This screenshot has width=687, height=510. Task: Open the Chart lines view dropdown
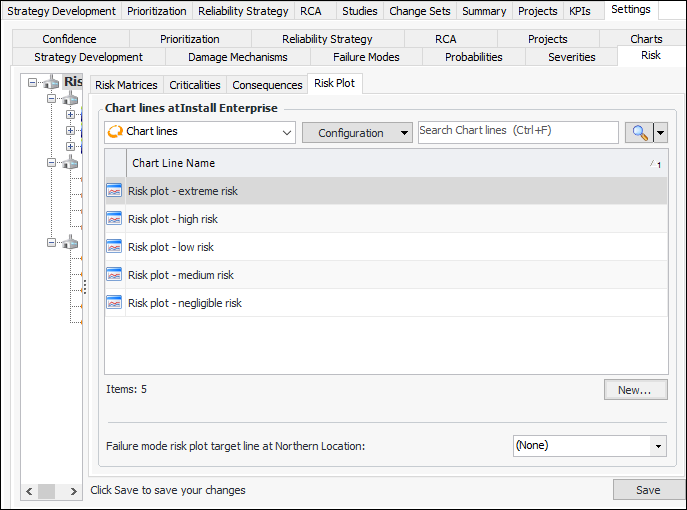pyautogui.click(x=288, y=132)
